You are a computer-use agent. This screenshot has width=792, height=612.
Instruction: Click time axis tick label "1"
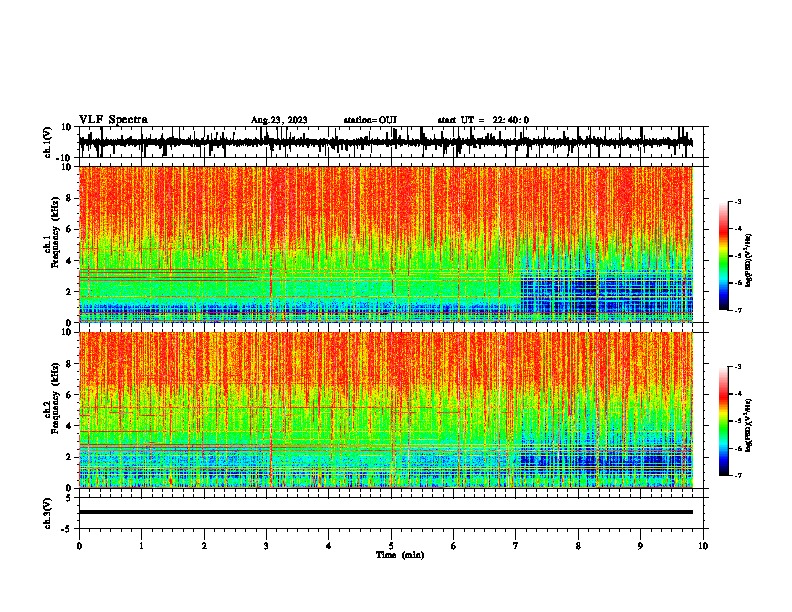pyautogui.click(x=141, y=546)
